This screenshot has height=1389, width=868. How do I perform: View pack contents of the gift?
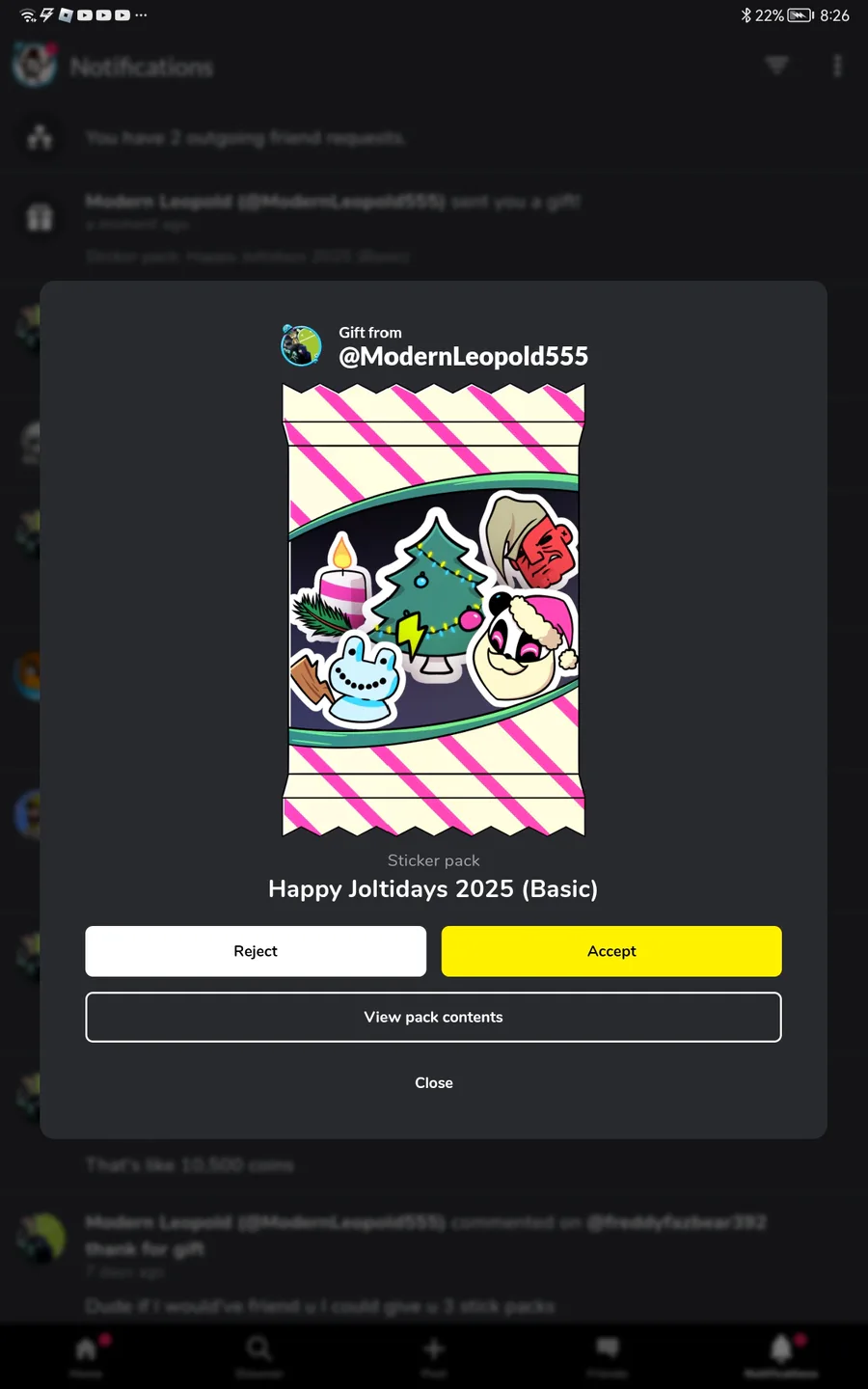(433, 1017)
